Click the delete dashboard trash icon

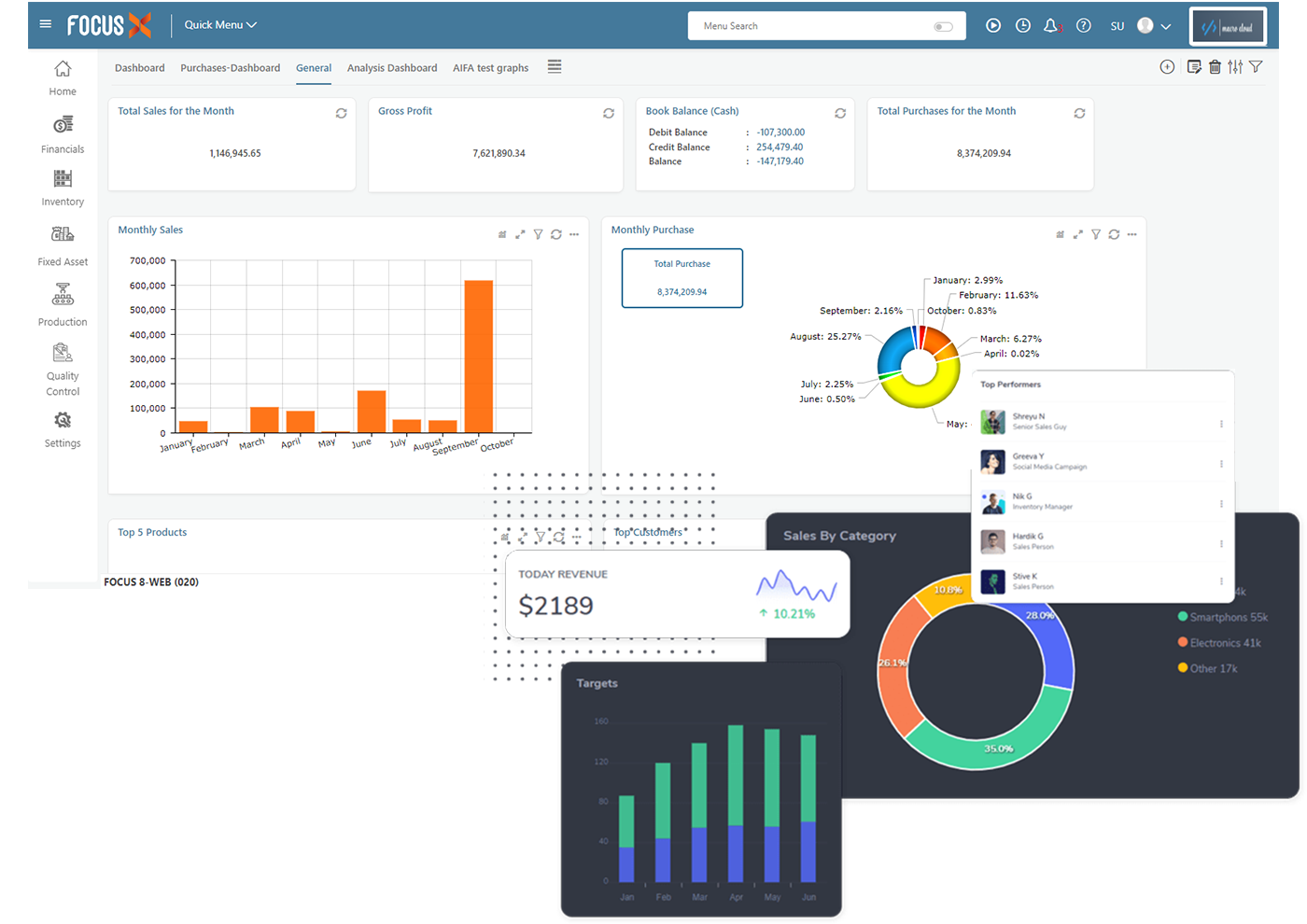(1215, 66)
